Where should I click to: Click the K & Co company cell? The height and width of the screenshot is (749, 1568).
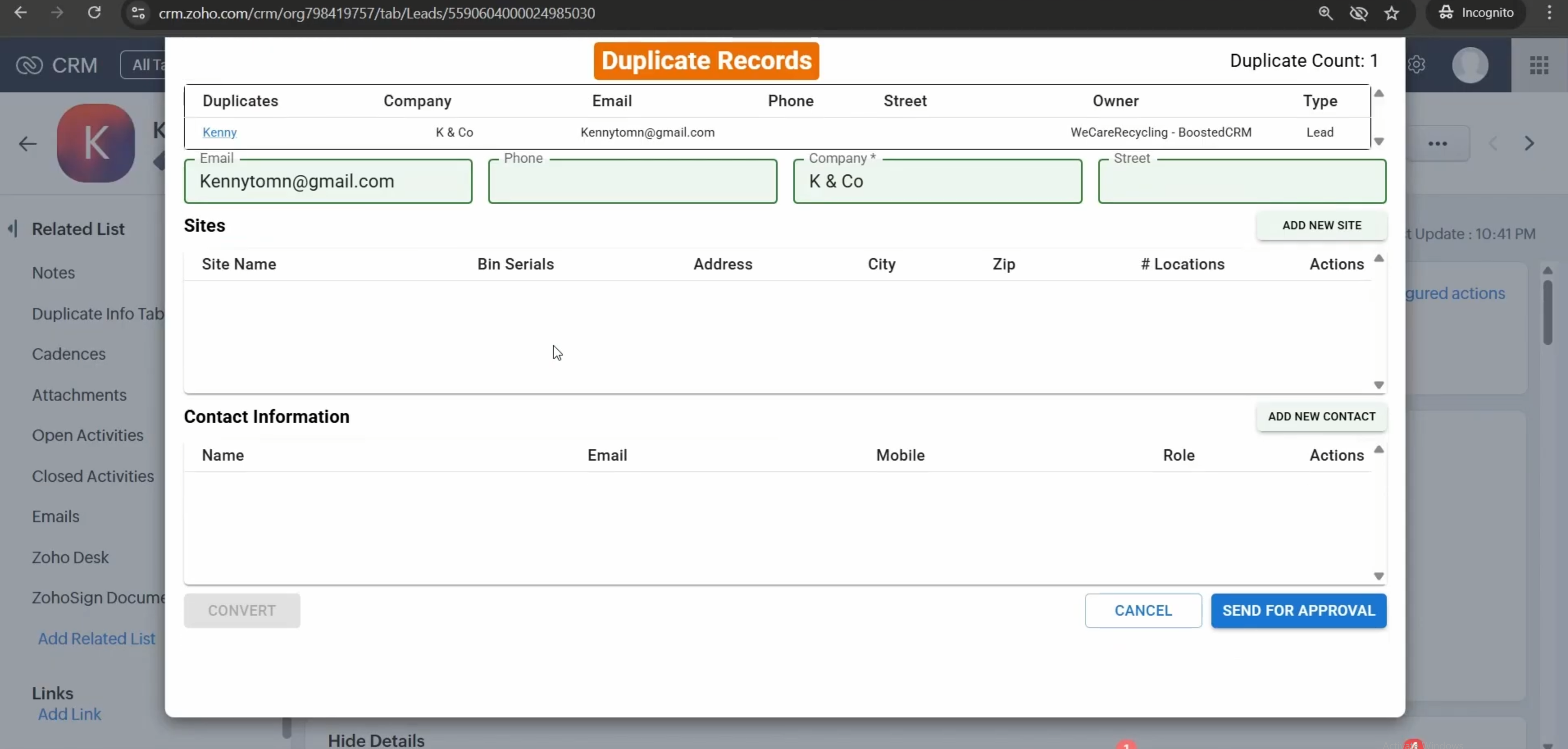click(x=454, y=132)
